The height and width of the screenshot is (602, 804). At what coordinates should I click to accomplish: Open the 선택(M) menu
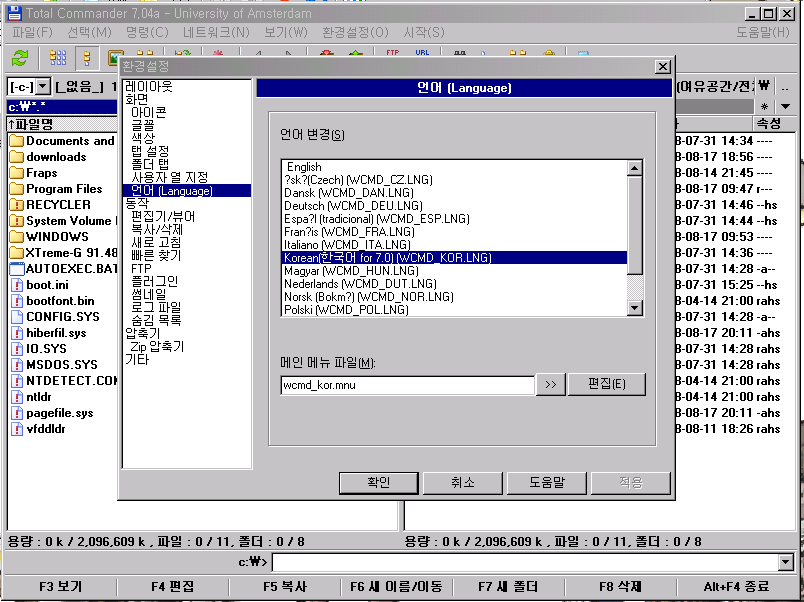point(89,32)
